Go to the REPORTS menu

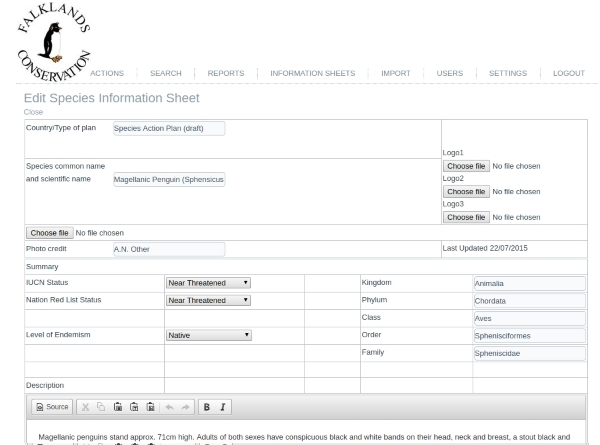(x=226, y=73)
